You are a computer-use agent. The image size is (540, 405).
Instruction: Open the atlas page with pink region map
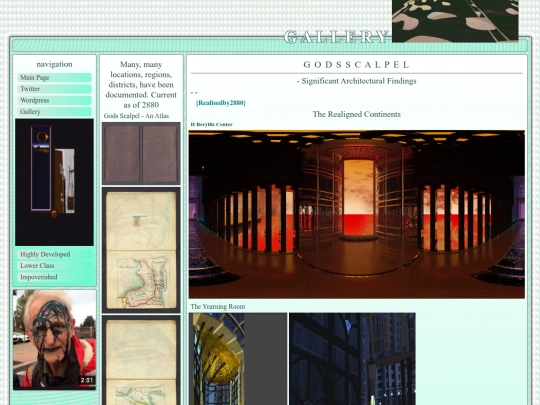tap(141, 250)
